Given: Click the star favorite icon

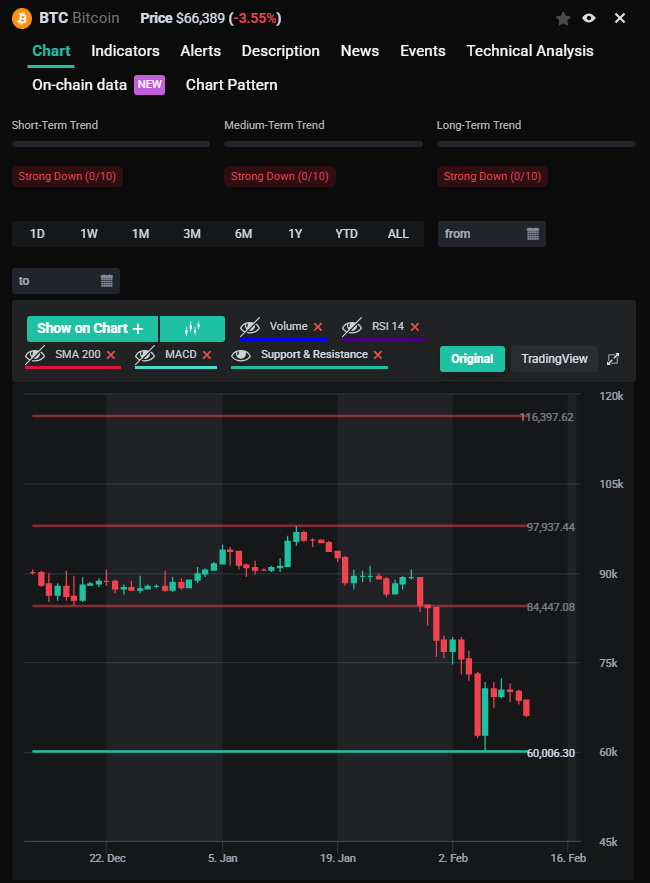Looking at the screenshot, I should click(x=563, y=19).
